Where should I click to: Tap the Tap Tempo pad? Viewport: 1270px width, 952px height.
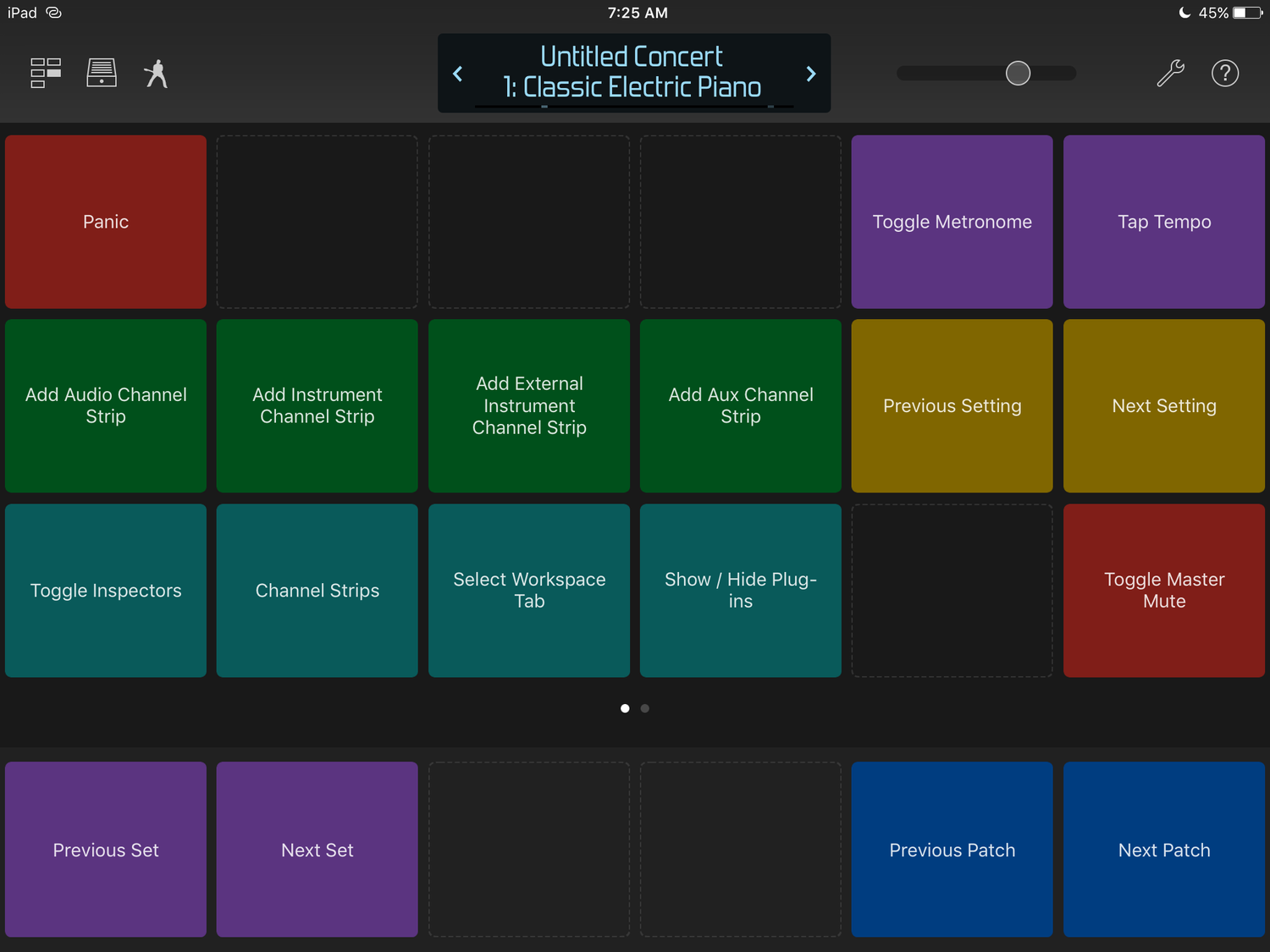click(1163, 222)
